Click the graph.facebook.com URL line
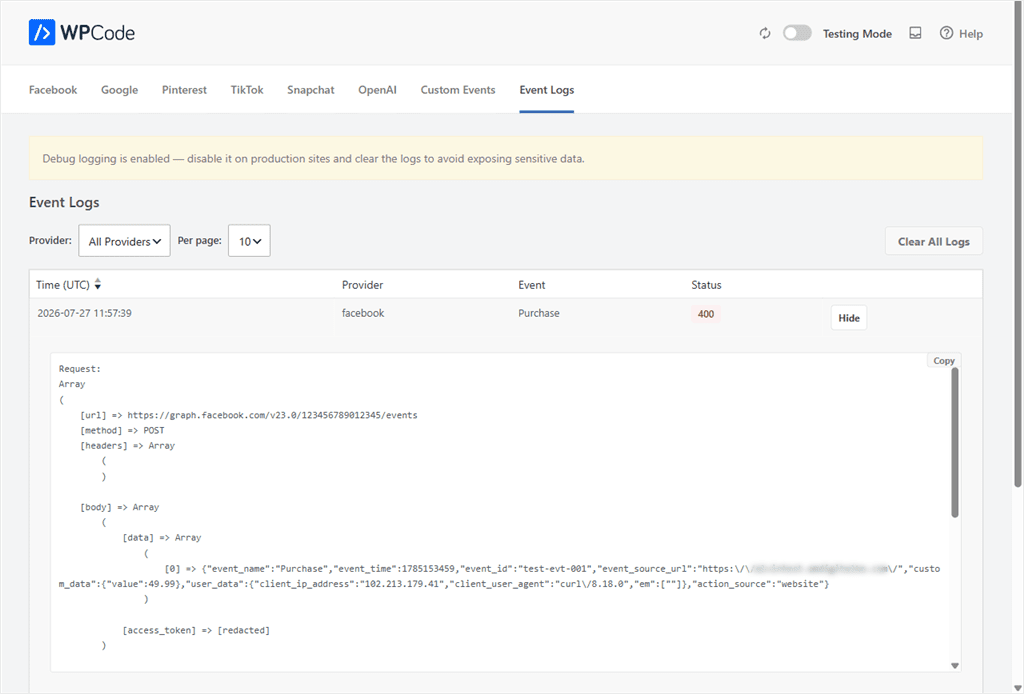Viewport: 1024px width, 694px height. pyautogui.click(x=248, y=415)
